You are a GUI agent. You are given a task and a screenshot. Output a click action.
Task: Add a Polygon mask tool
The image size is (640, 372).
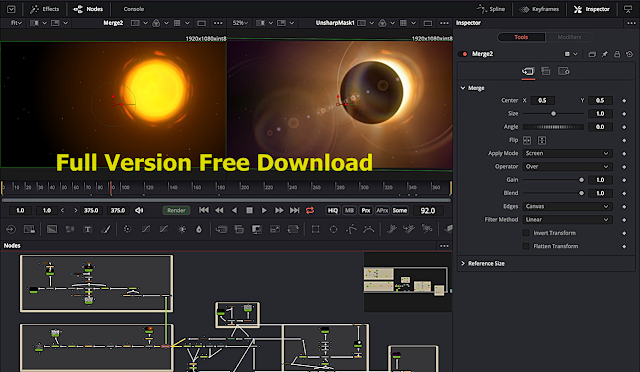coord(351,229)
